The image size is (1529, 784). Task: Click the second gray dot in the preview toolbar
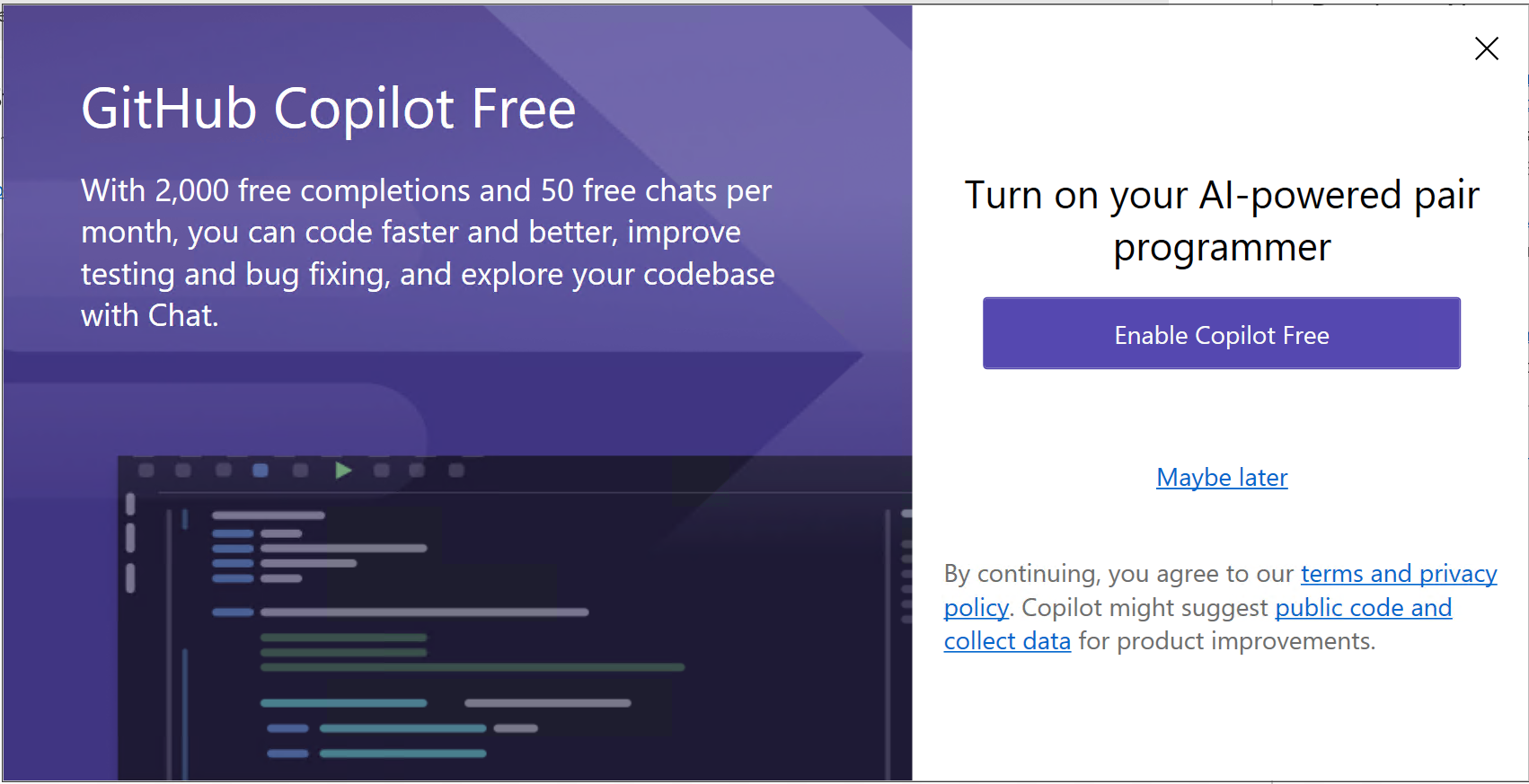point(182,470)
